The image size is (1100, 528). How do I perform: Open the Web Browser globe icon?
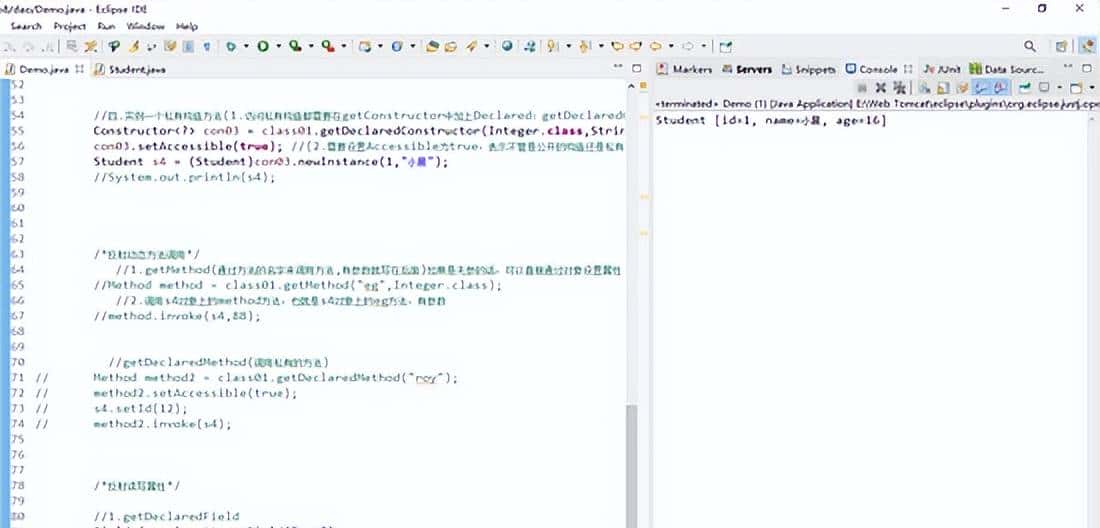tap(507, 46)
